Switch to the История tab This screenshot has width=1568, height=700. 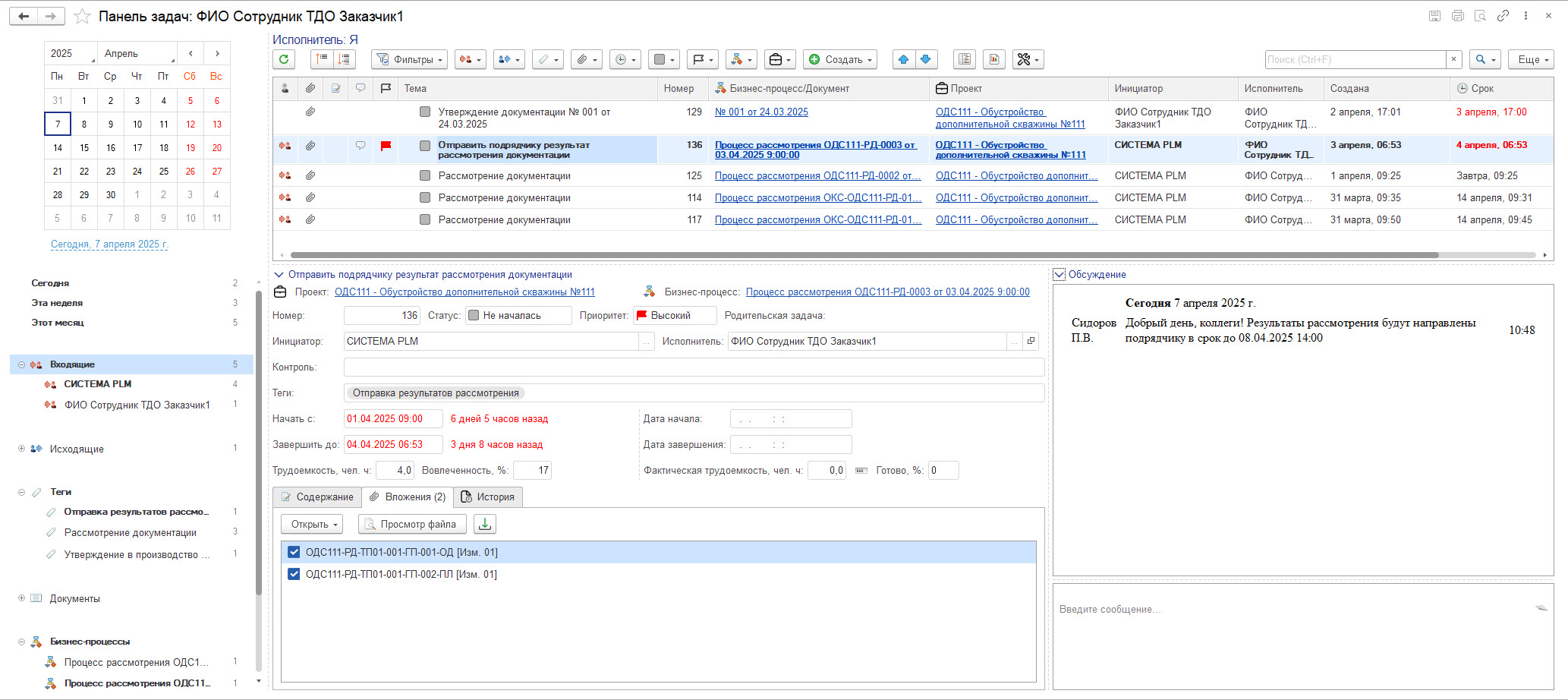click(x=487, y=497)
